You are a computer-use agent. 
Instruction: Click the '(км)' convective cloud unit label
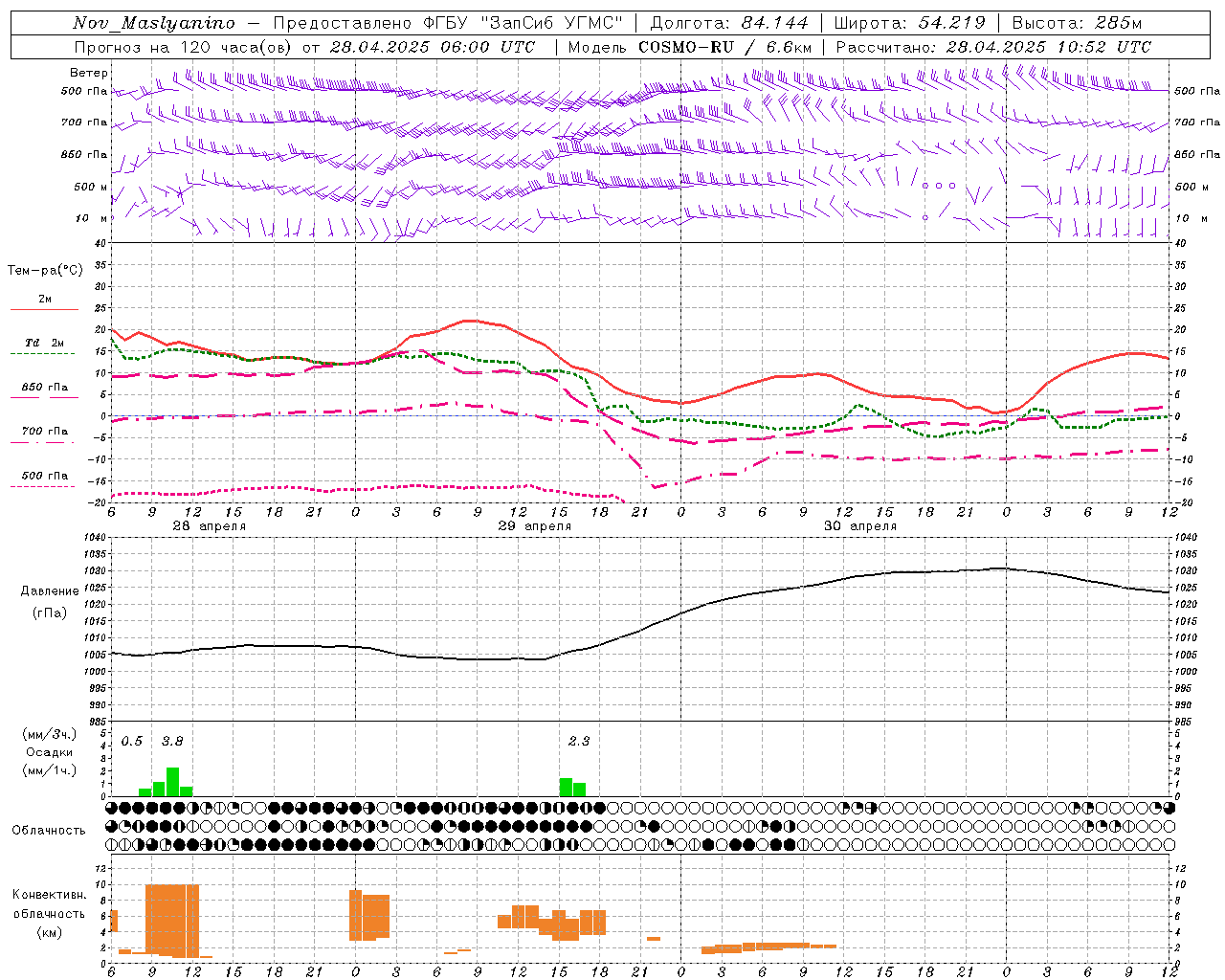click(49, 932)
